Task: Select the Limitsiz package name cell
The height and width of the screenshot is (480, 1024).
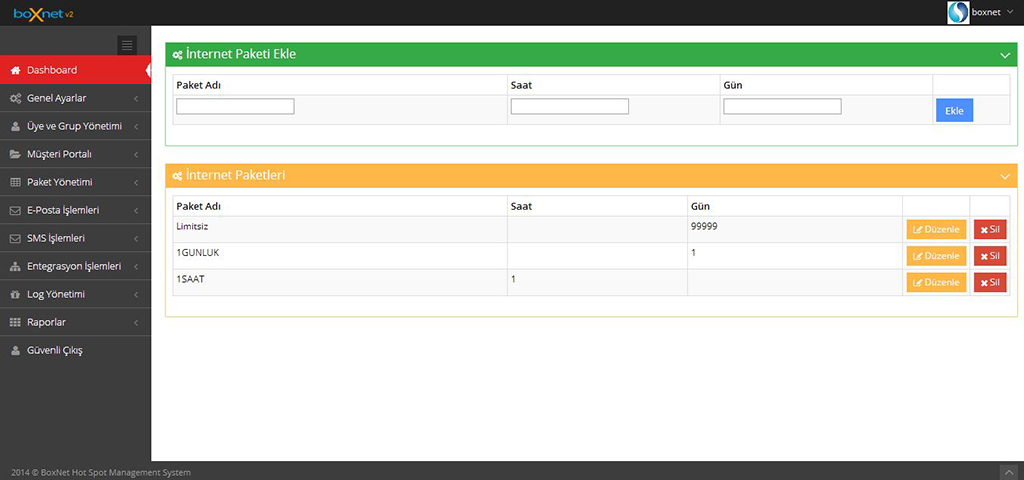Action: coord(340,229)
